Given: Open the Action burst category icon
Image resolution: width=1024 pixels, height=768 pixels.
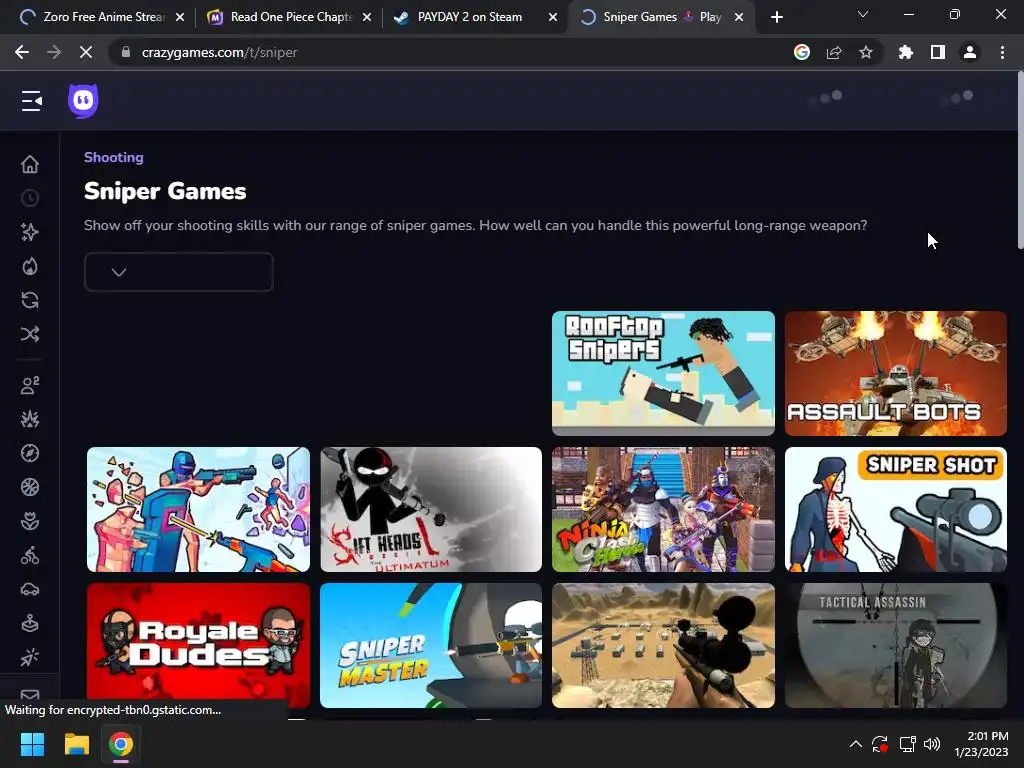Looking at the screenshot, I should [x=29, y=419].
